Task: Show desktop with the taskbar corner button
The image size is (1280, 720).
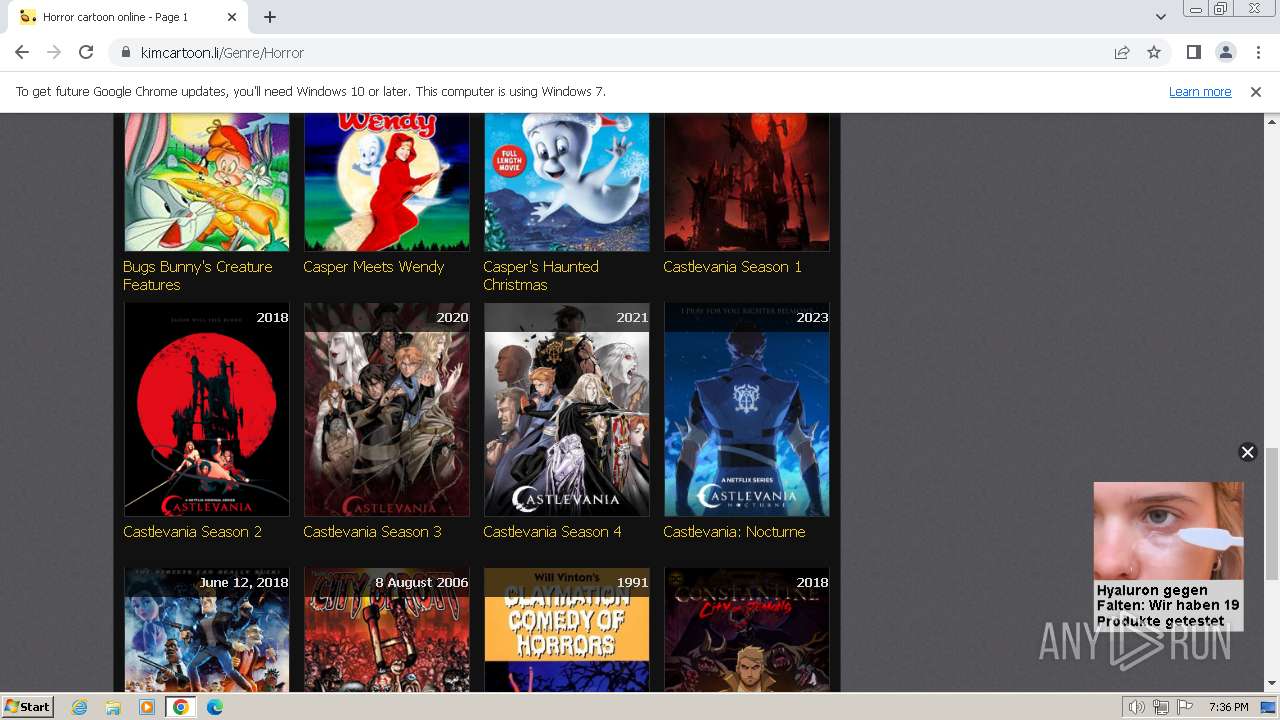Action: click(1269, 707)
